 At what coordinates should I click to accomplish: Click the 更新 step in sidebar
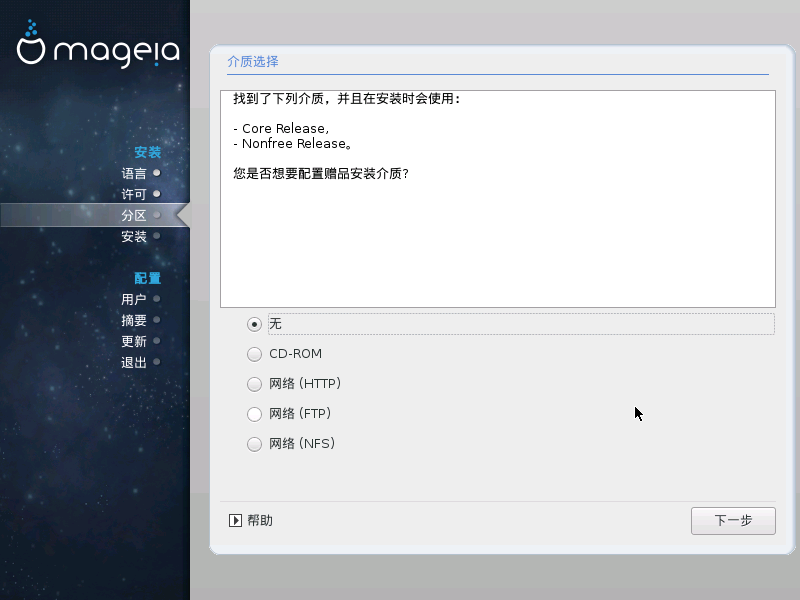tap(134, 341)
